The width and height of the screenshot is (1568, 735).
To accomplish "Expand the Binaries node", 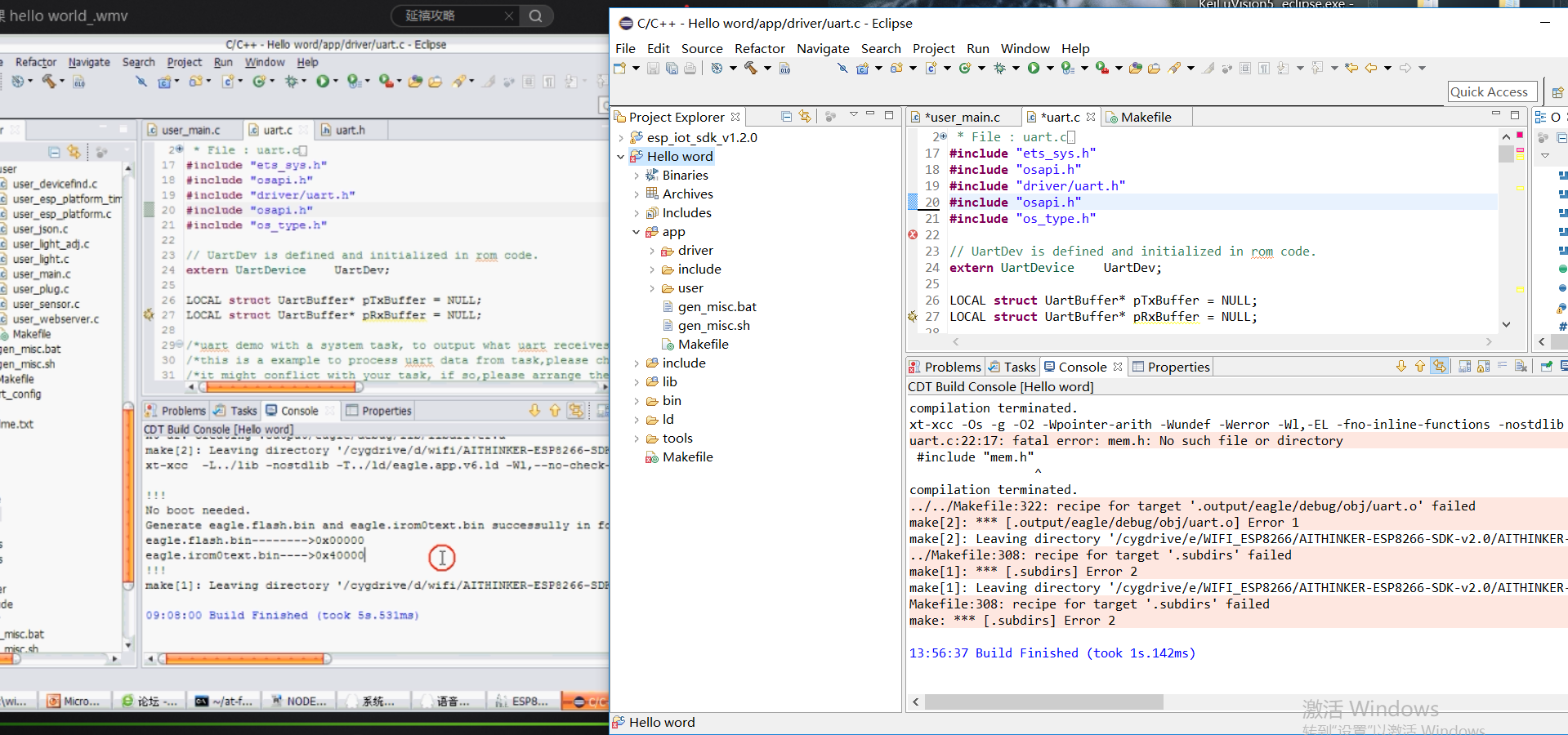I will (x=637, y=176).
